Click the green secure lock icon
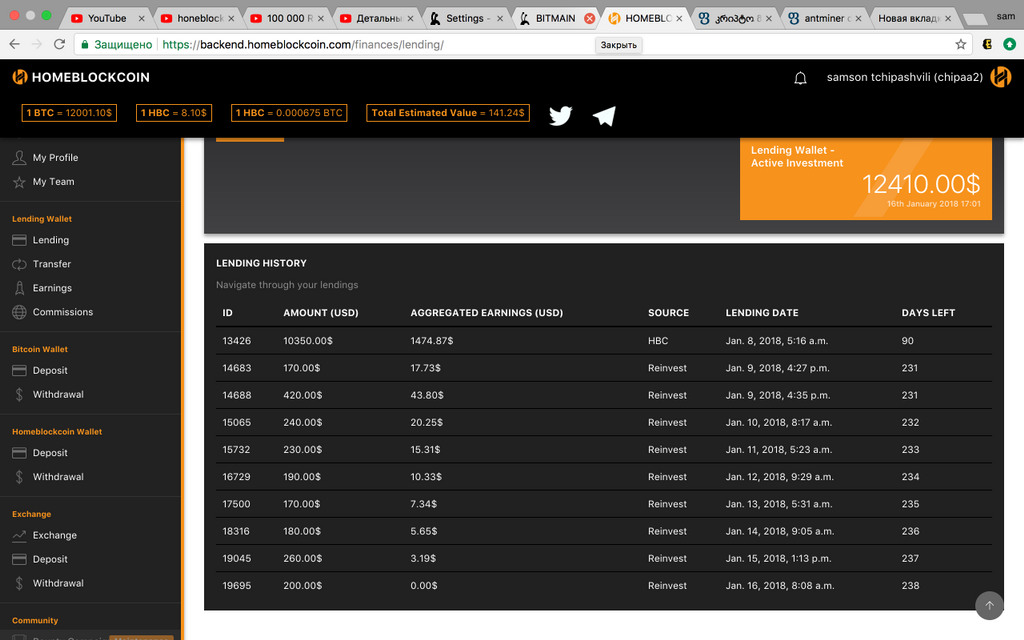 pos(84,44)
